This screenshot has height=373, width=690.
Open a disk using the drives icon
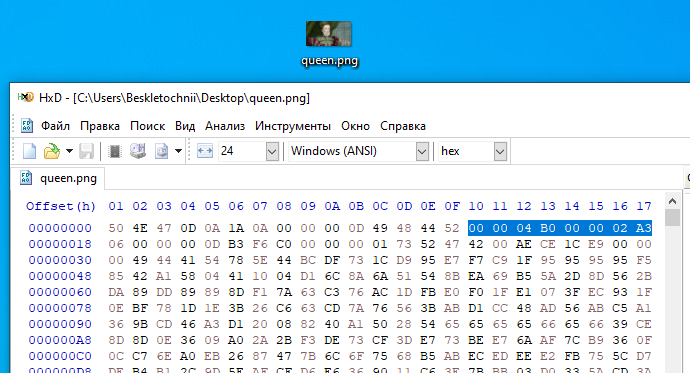tap(138, 151)
